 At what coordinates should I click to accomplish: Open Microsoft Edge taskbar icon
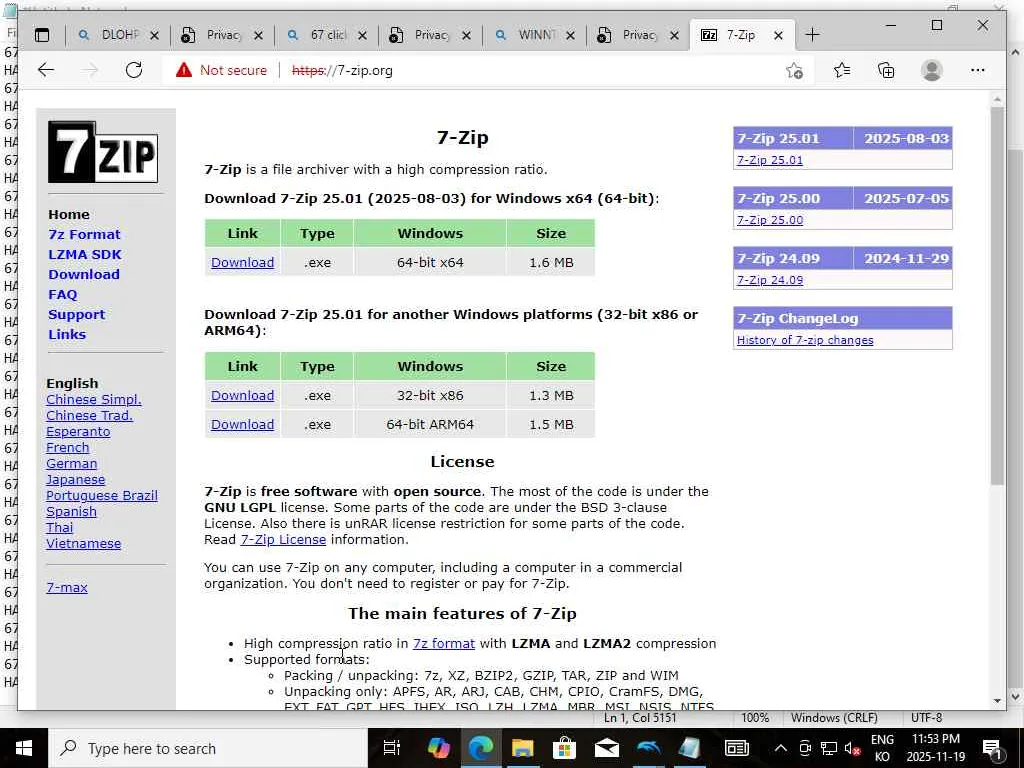481,748
